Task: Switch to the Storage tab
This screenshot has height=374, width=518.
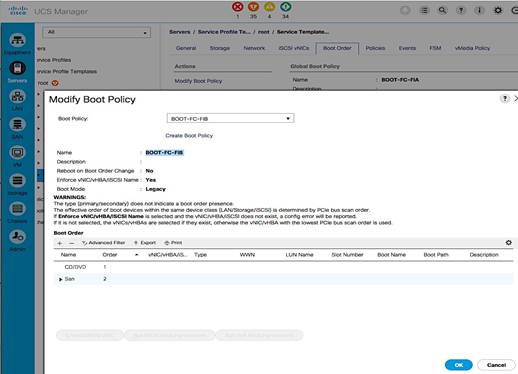Action: [x=220, y=48]
